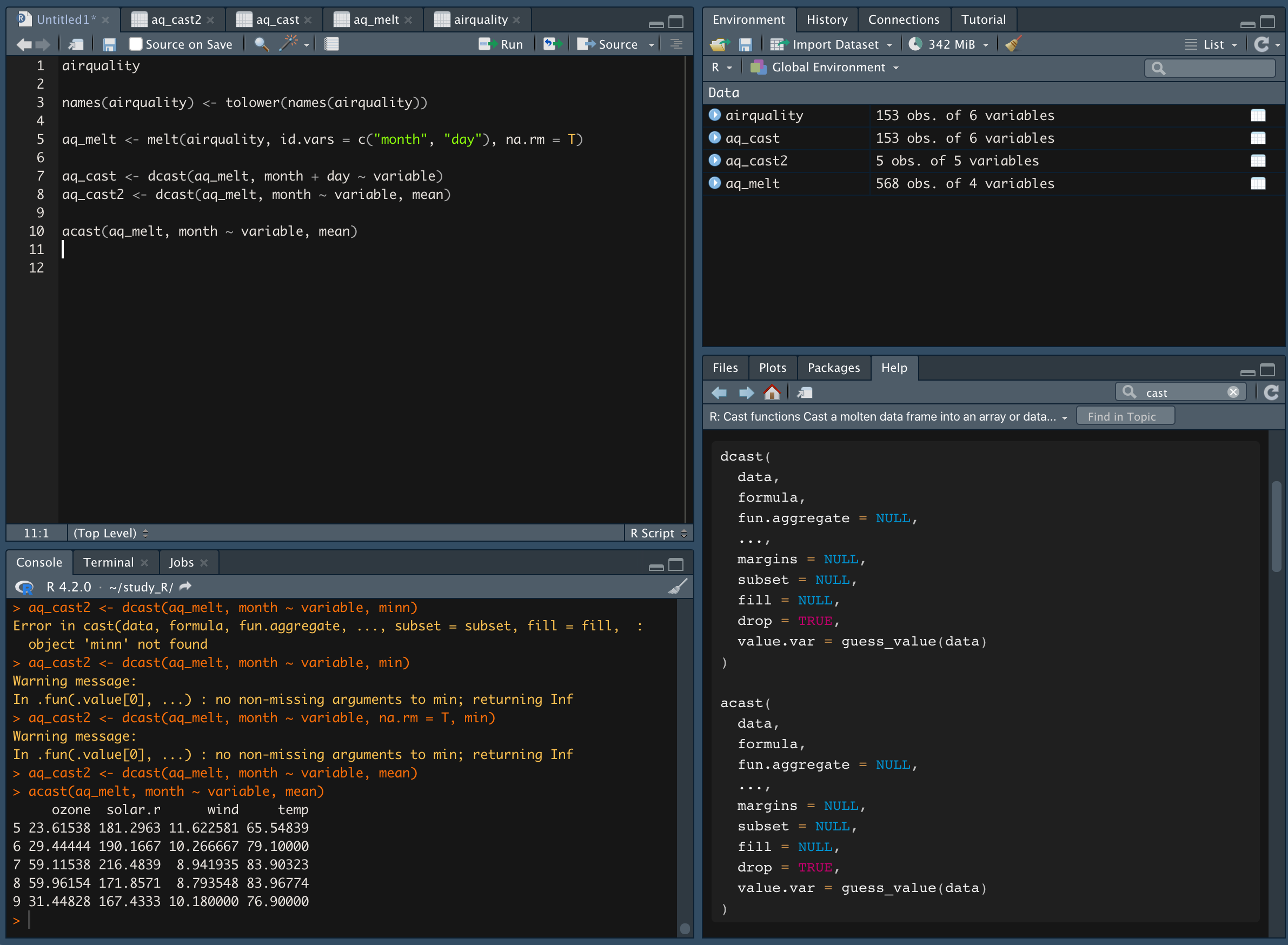The height and width of the screenshot is (945, 1288).
Task: Click the search magnifier icon in editor toolbar
Action: coord(261,44)
